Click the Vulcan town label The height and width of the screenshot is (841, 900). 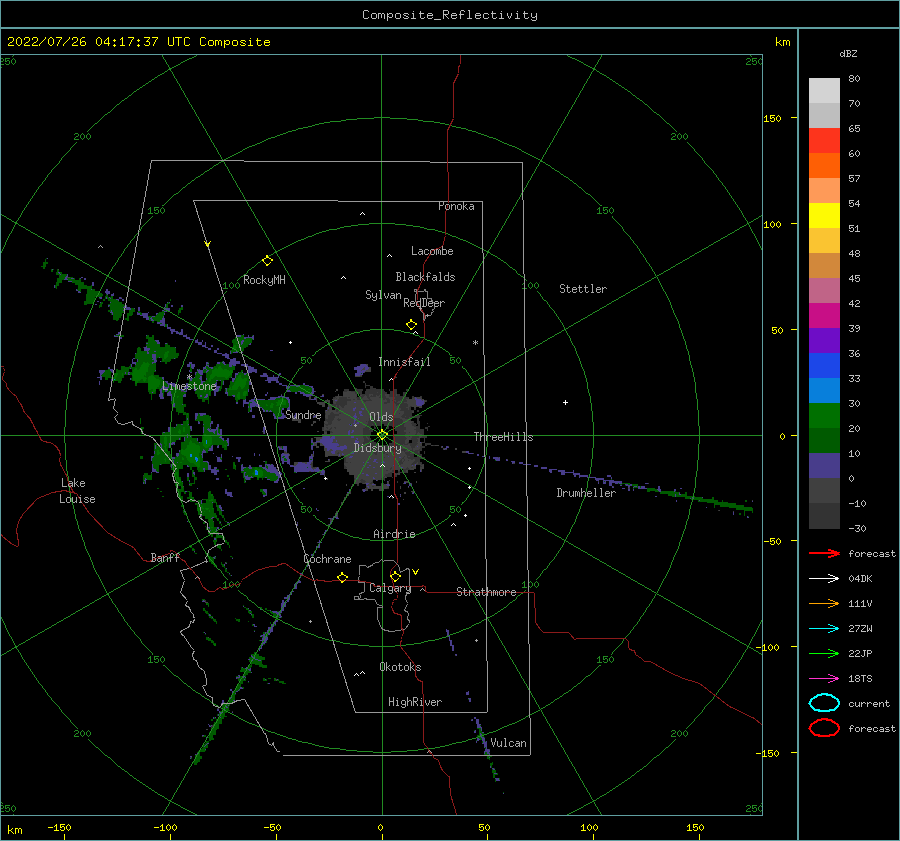[509, 743]
